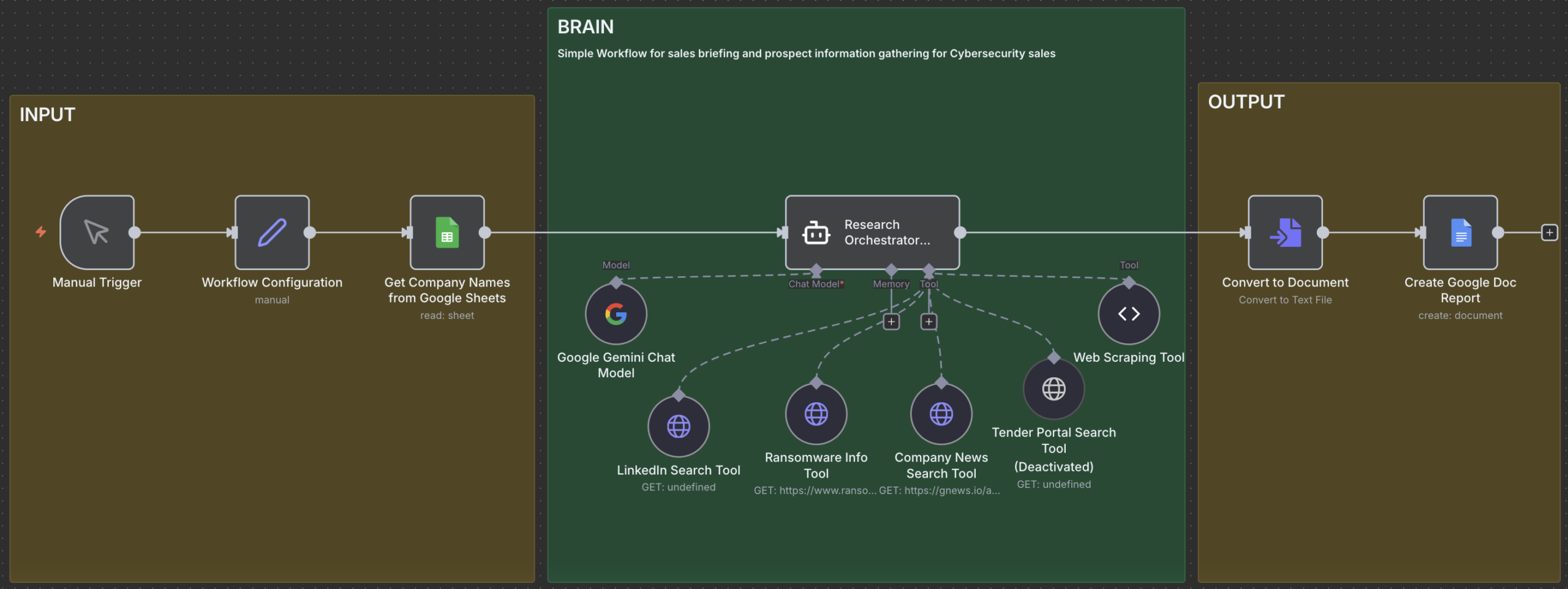Add a node after Create Google Doc Report
The image size is (1568, 589).
1549,233
